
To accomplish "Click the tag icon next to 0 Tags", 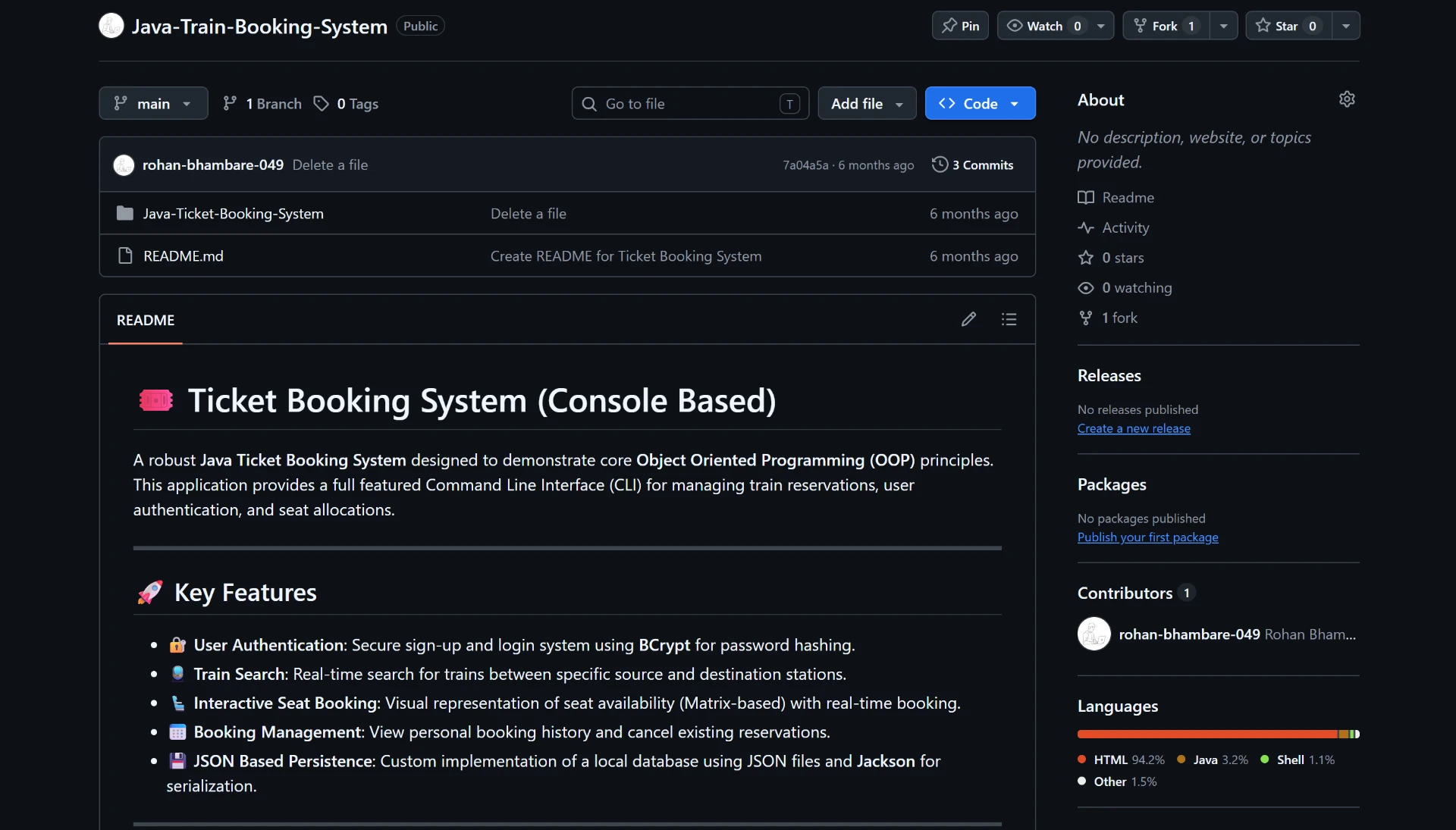I will pos(322,103).
